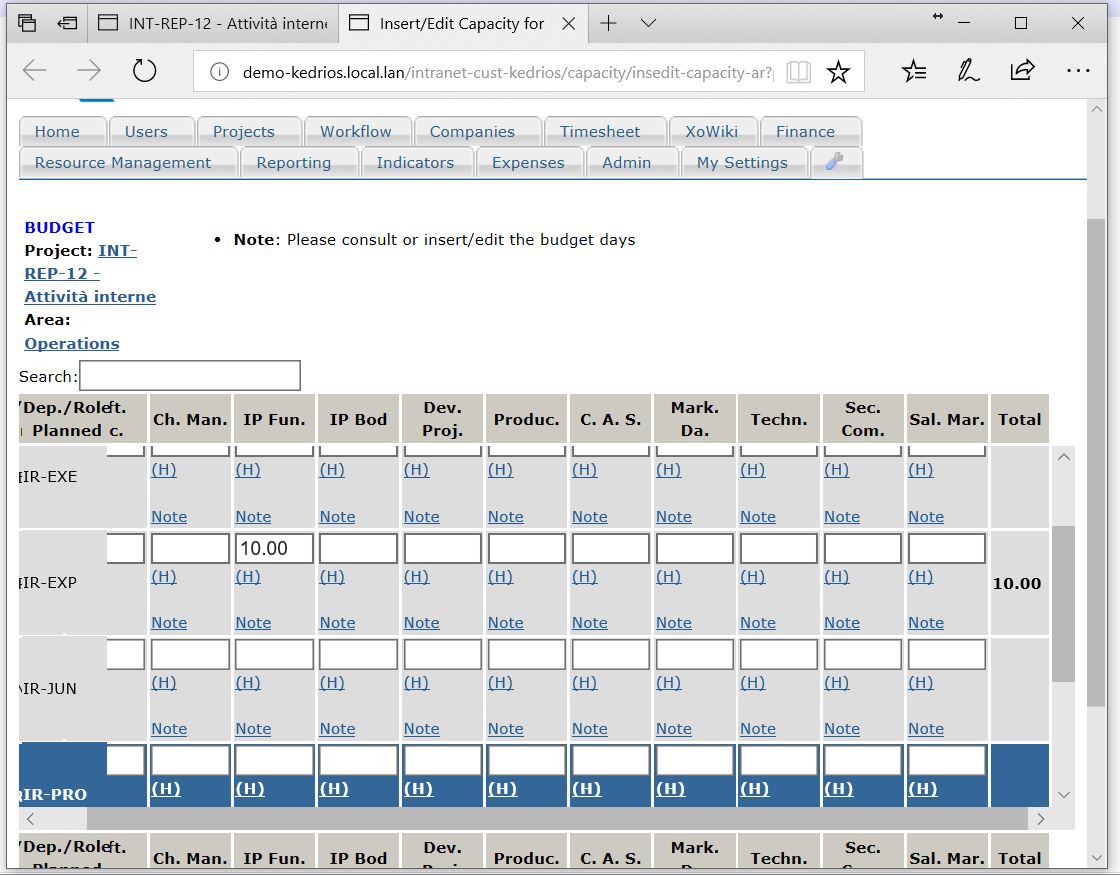Click the browser Forward arrow
The height and width of the screenshot is (875, 1120).
click(x=89, y=71)
